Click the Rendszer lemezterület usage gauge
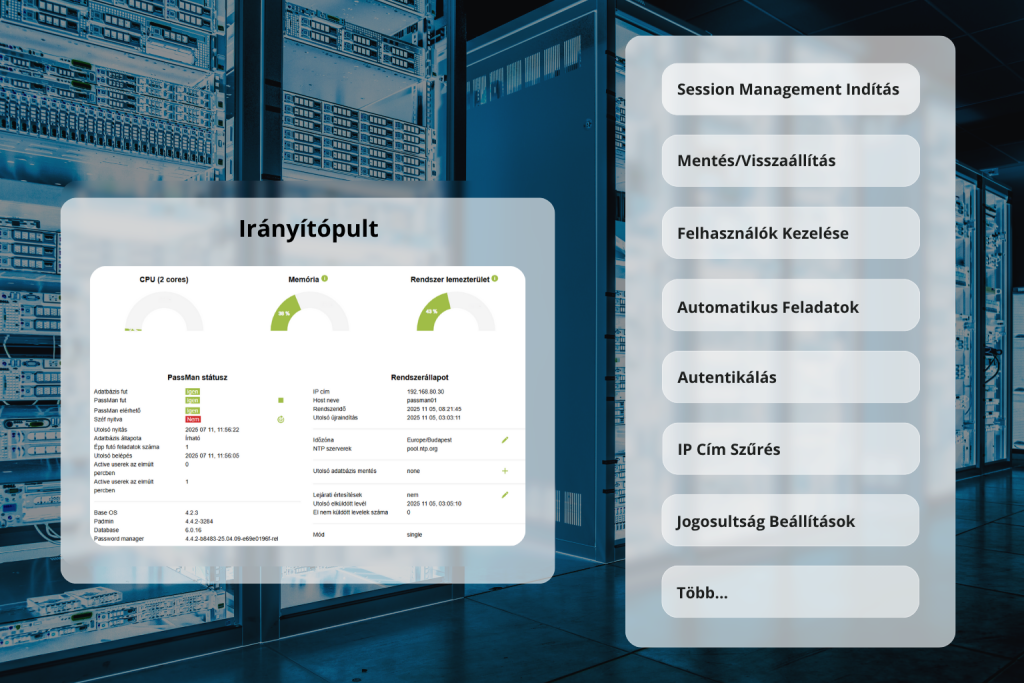This screenshot has height=683, width=1024. pyautogui.click(x=455, y=312)
